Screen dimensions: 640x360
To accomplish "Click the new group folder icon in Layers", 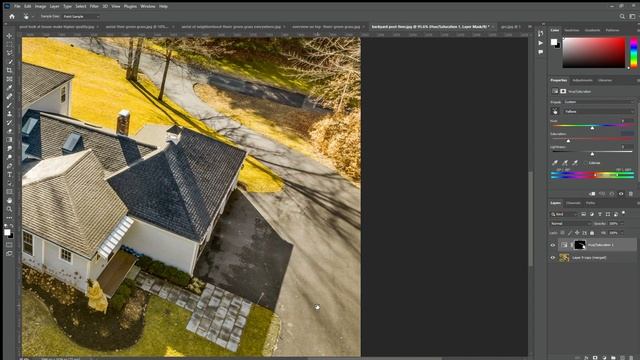I will [613, 358].
